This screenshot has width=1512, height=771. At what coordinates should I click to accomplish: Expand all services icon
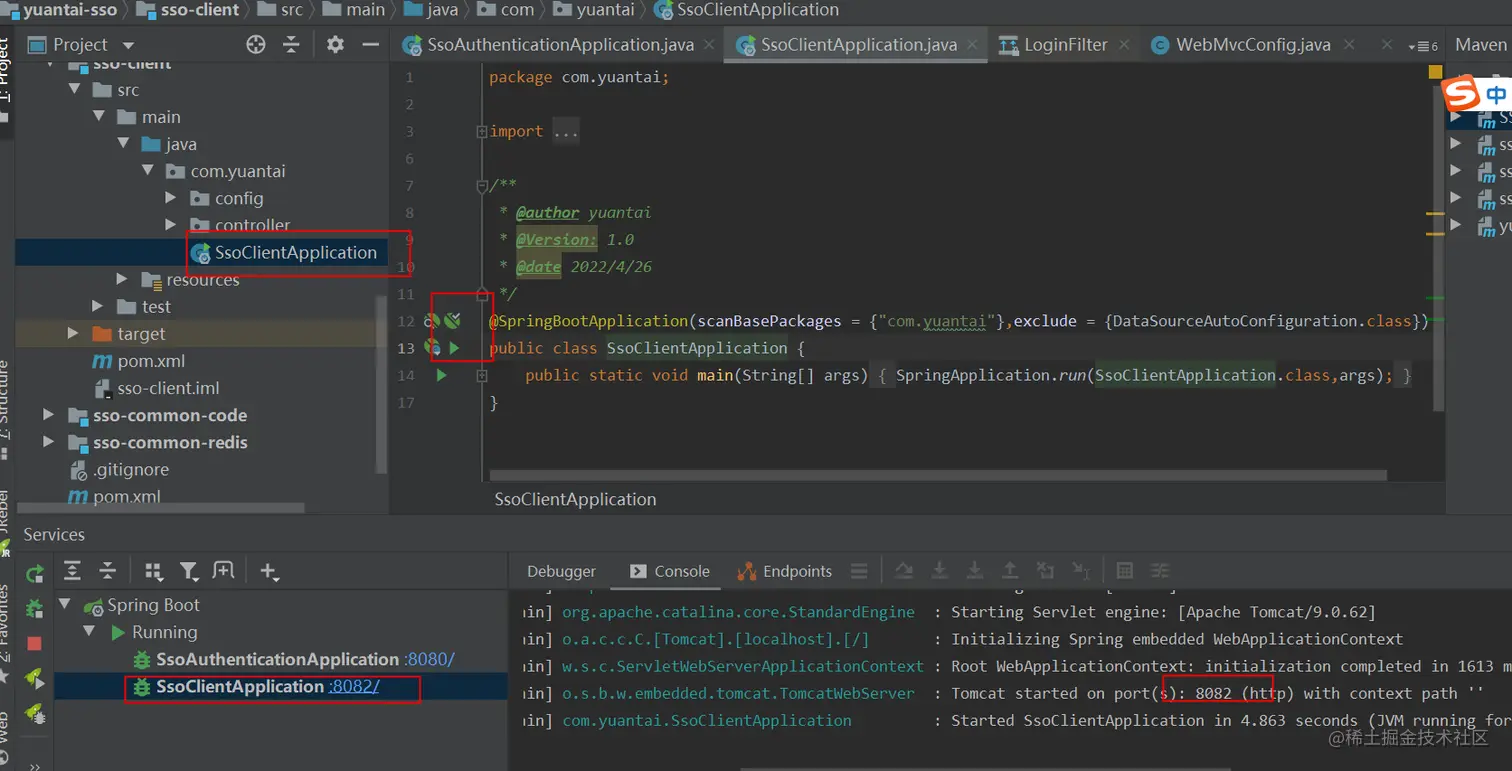point(72,571)
